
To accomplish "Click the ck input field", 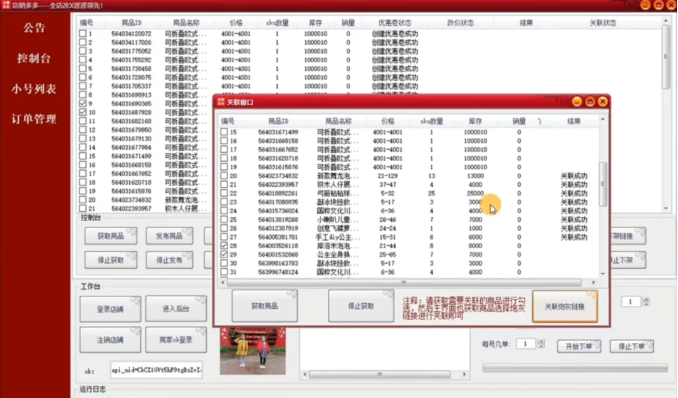I will click(156, 370).
